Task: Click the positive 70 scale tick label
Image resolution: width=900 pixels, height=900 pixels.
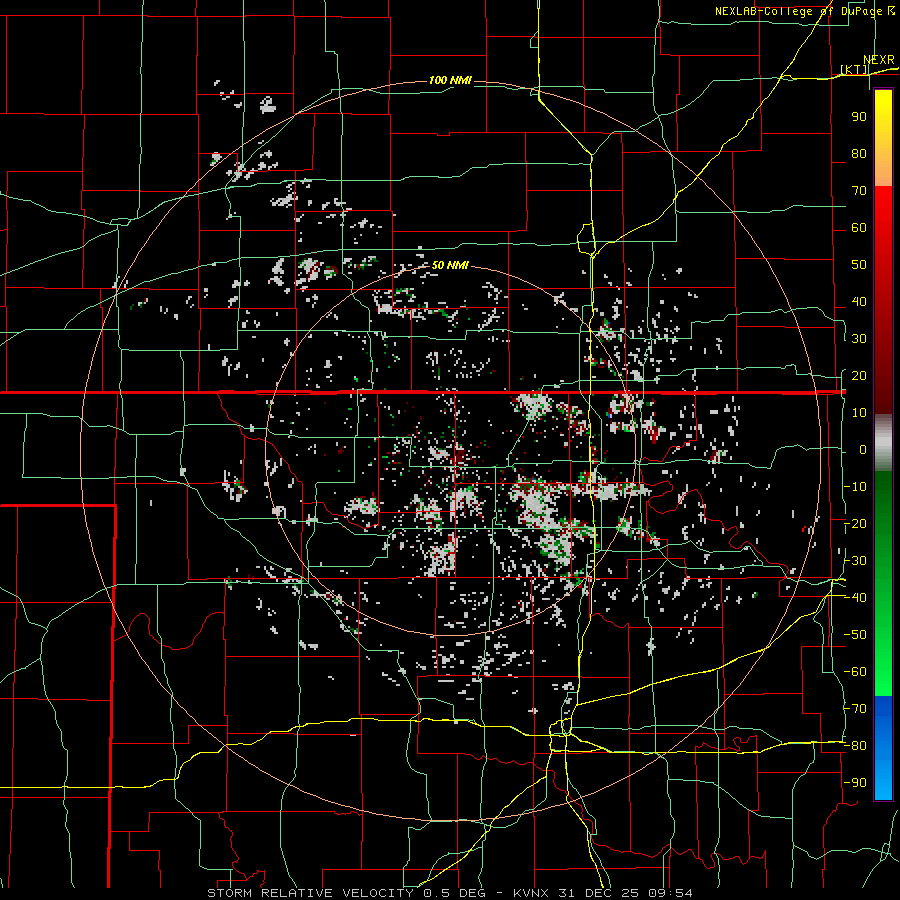Action: point(859,191)
